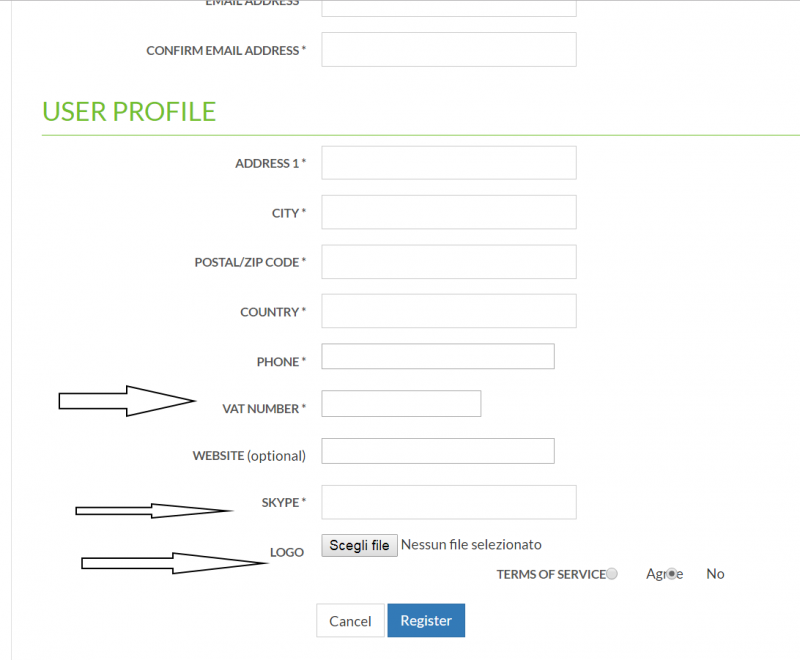Select the Skype input box
The height and width of the screenshot is (660, 800).
449,502
